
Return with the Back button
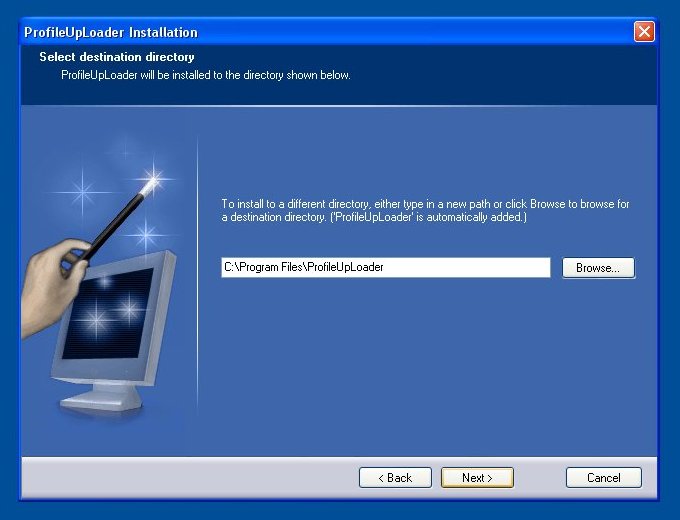395,477
